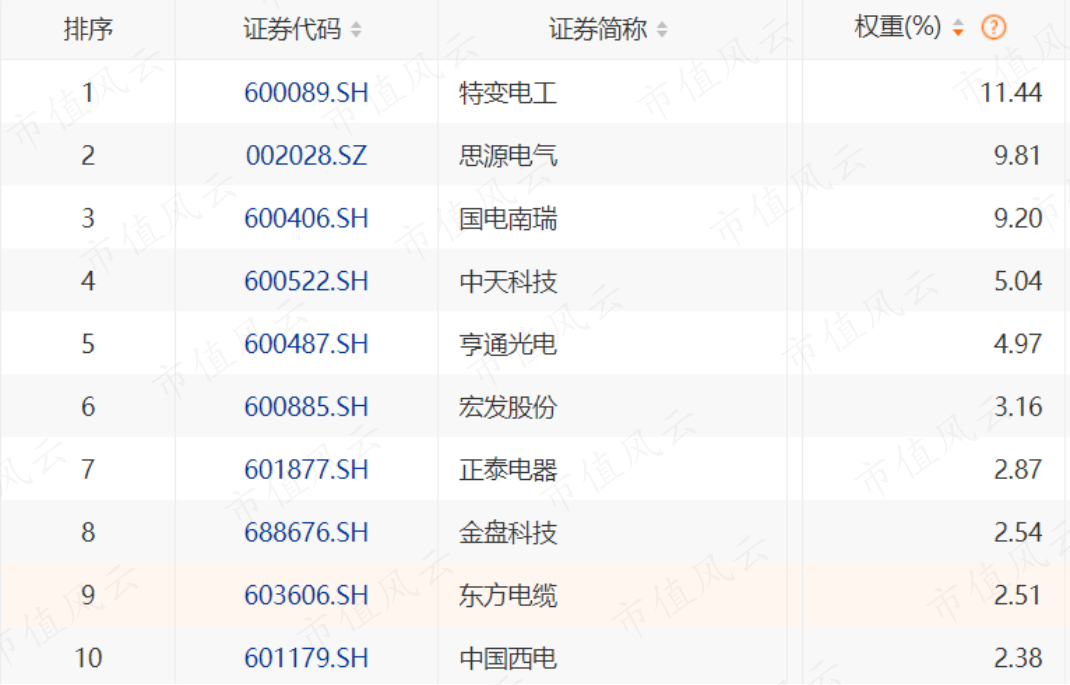1070x685 pixels.
Task: Toggle the 权重(%) sort arrows
Action: (958, 28)
